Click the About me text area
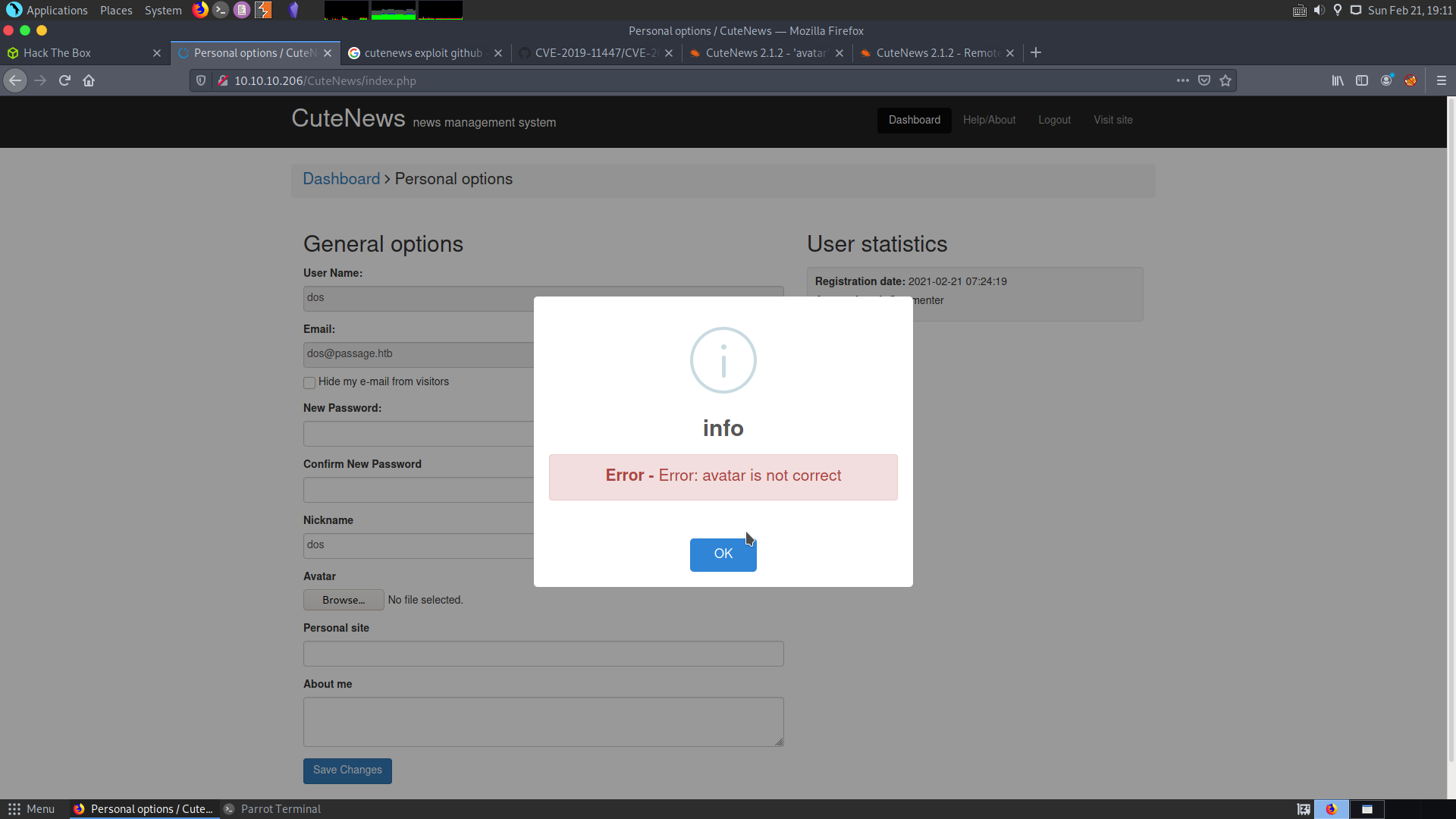1456x819 pixels. (543, 721)
